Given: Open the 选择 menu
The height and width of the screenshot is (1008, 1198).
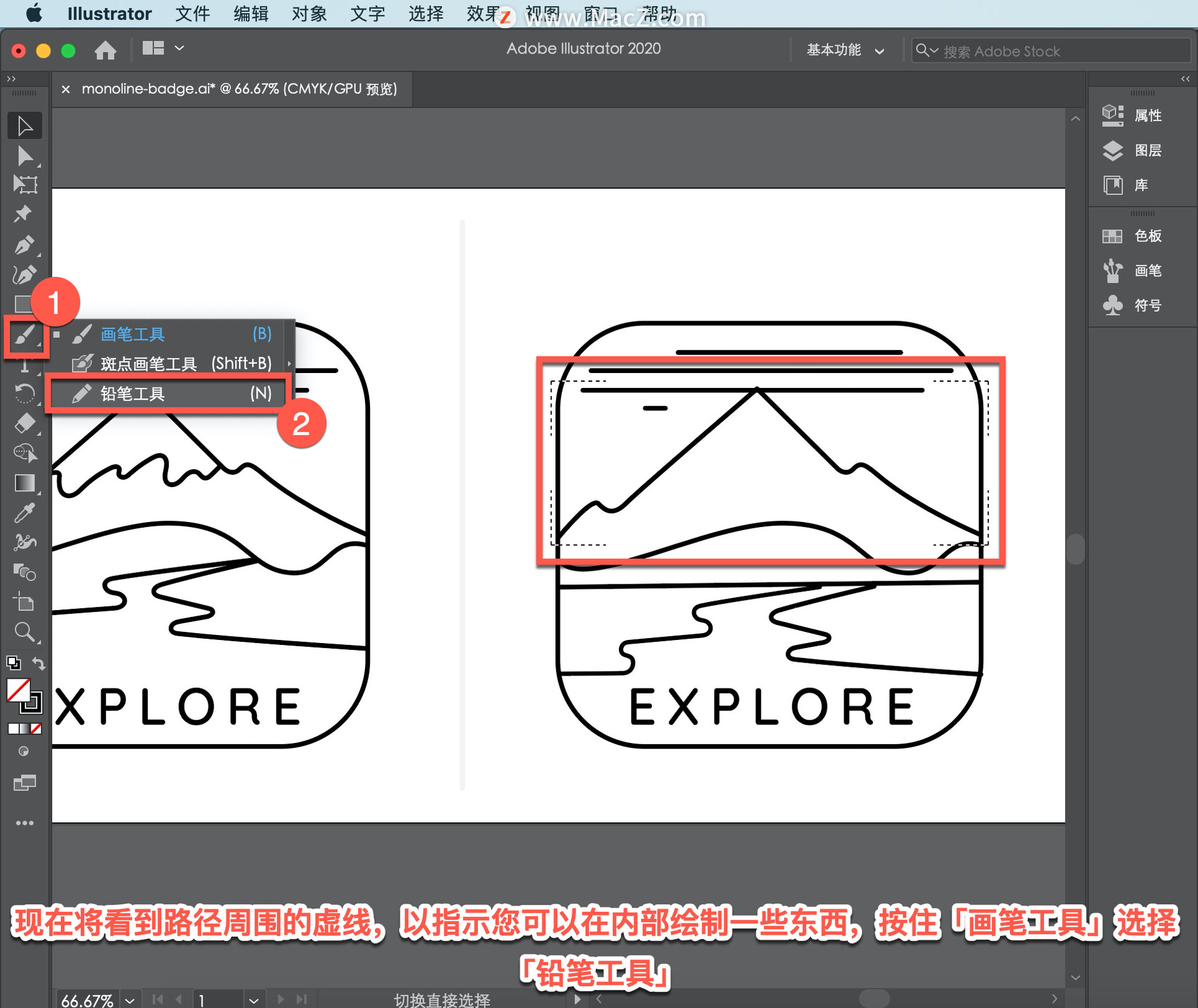Looking at the screenshot, I should (x=426, y=13).
